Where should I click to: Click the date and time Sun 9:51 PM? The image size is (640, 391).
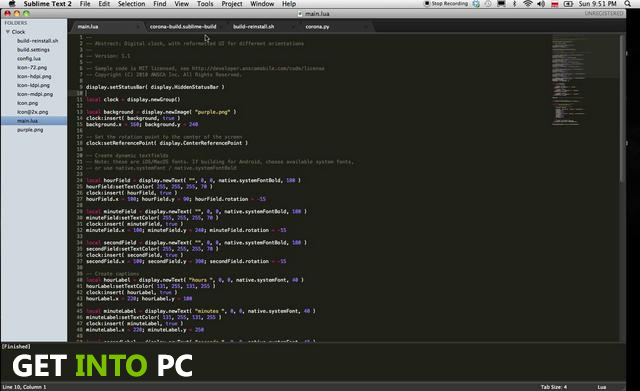pos(598,4)
